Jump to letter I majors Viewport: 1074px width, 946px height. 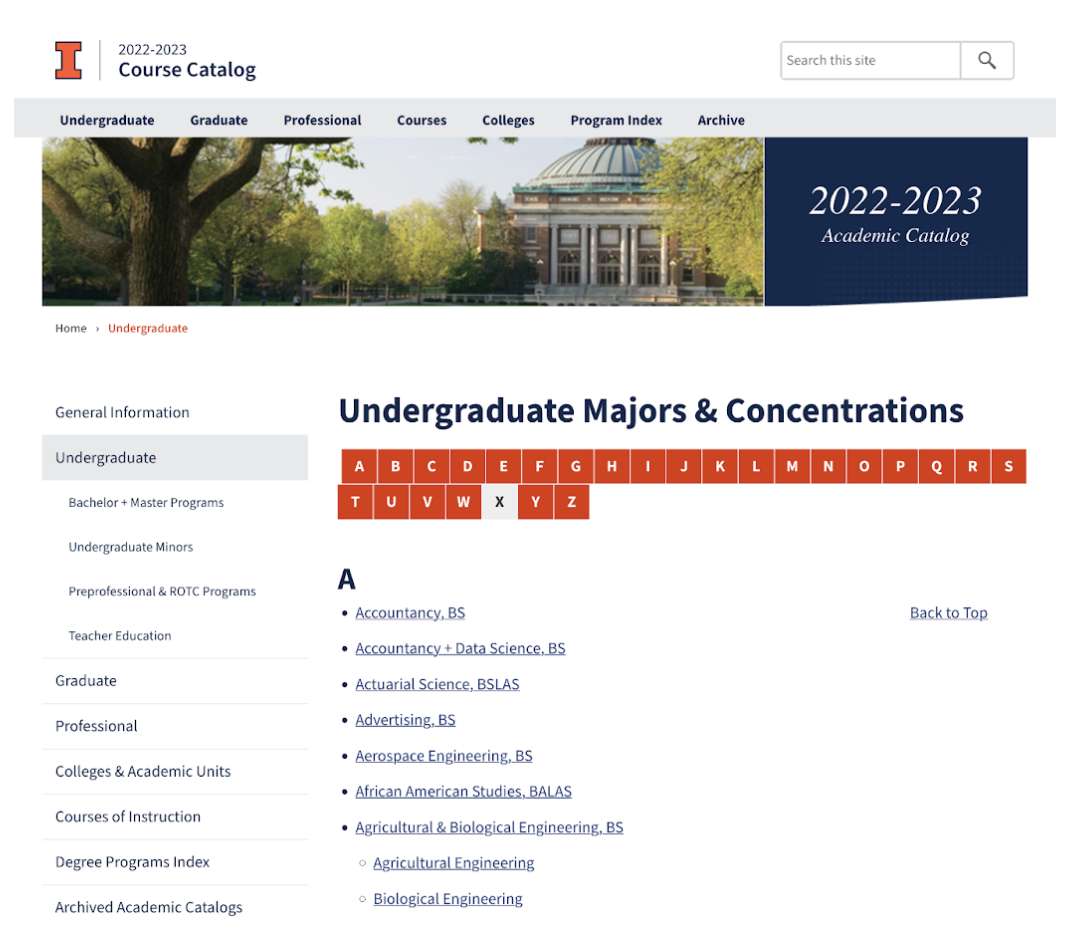pyautogui.click(x=648, y=466)
